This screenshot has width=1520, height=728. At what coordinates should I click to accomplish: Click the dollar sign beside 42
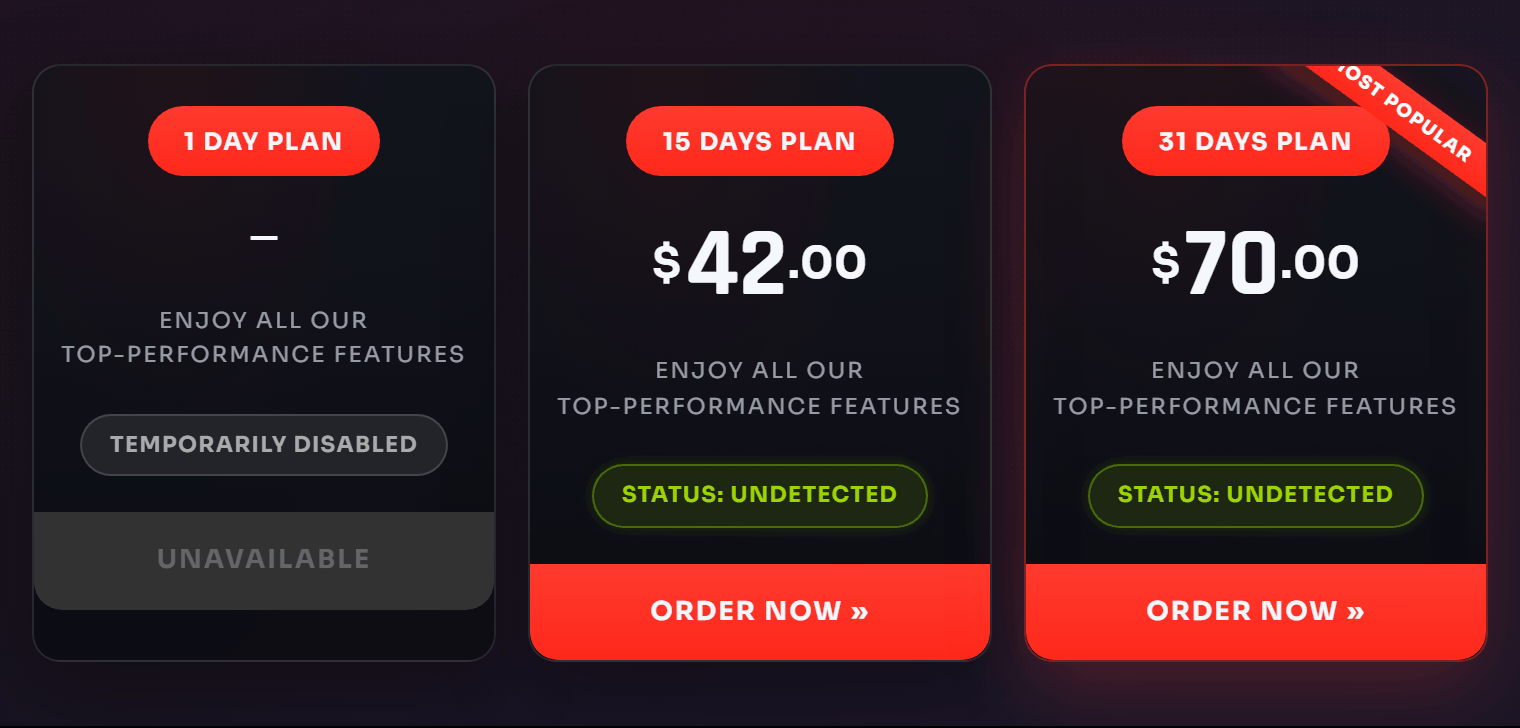666,262
